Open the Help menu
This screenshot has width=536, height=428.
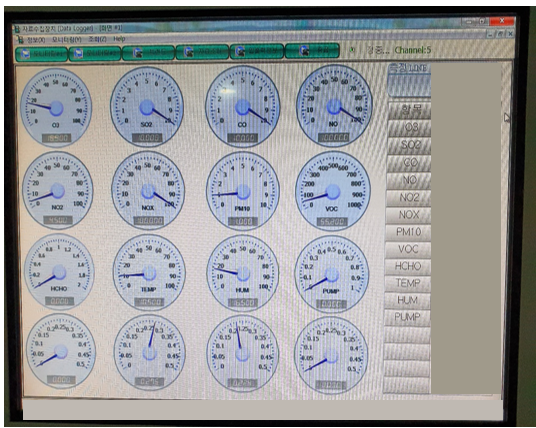[119, 39]
